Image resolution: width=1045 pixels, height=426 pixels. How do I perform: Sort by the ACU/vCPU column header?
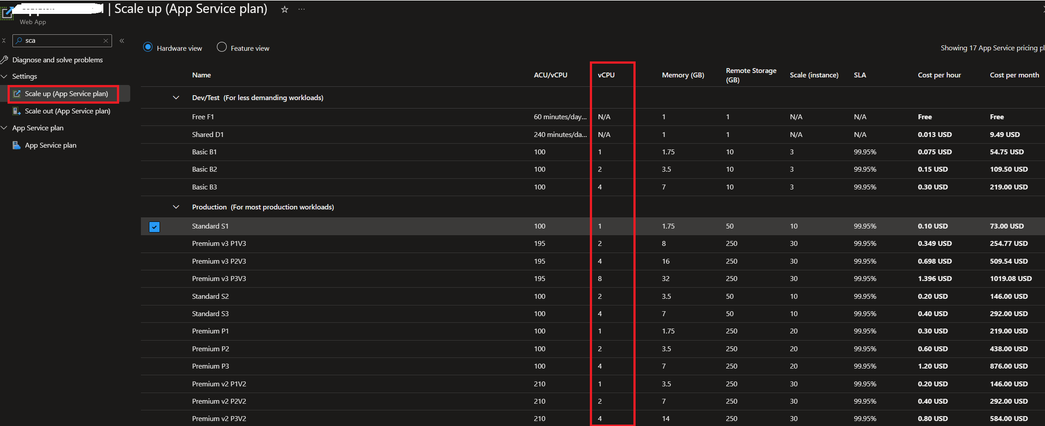tap(550, 75)
